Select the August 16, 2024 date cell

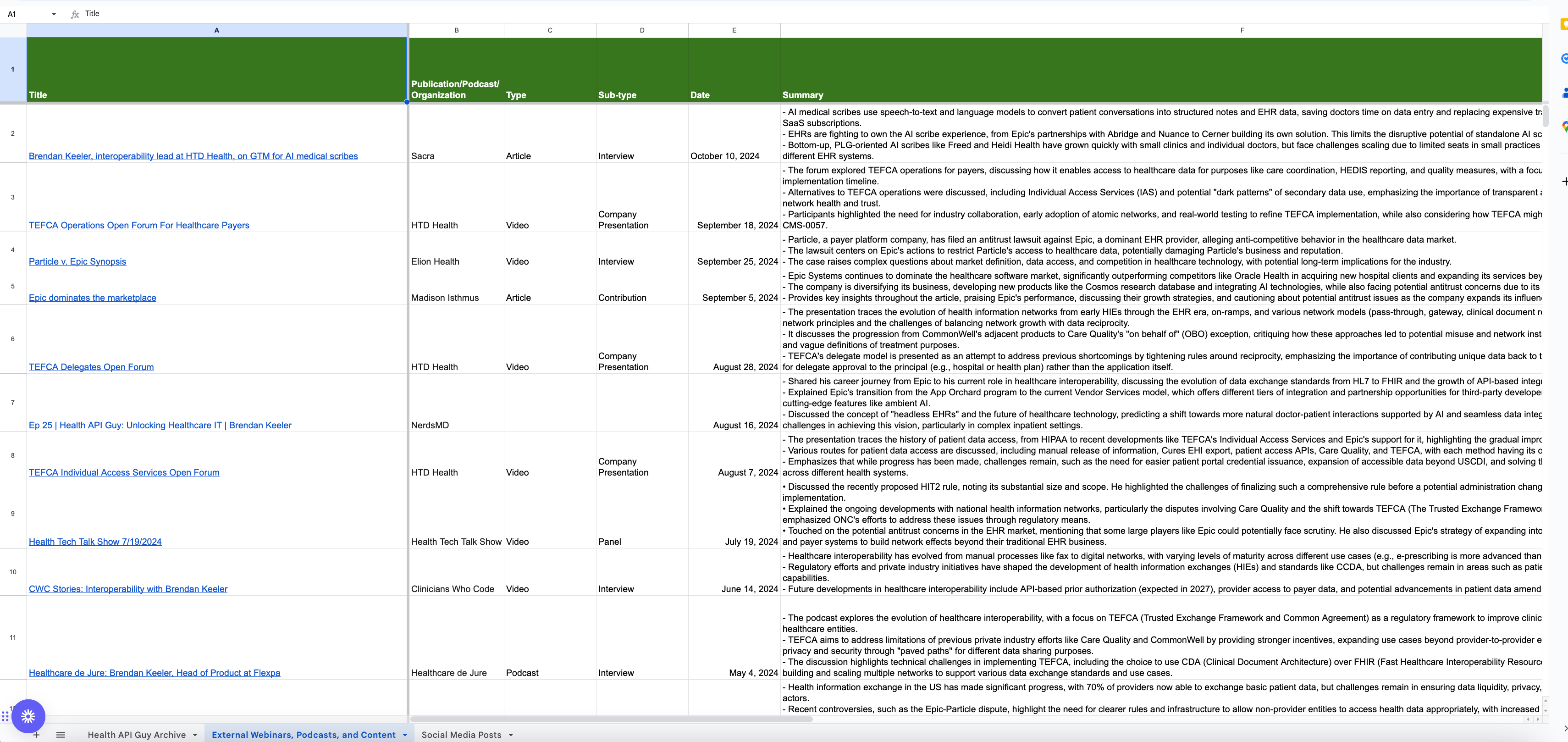coord(734,403)
